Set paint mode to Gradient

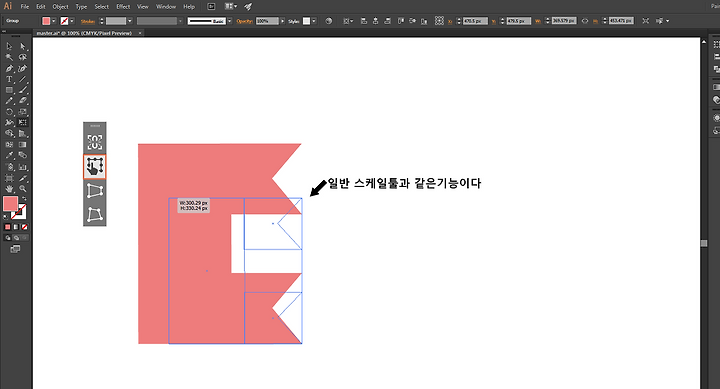(16, 227)
